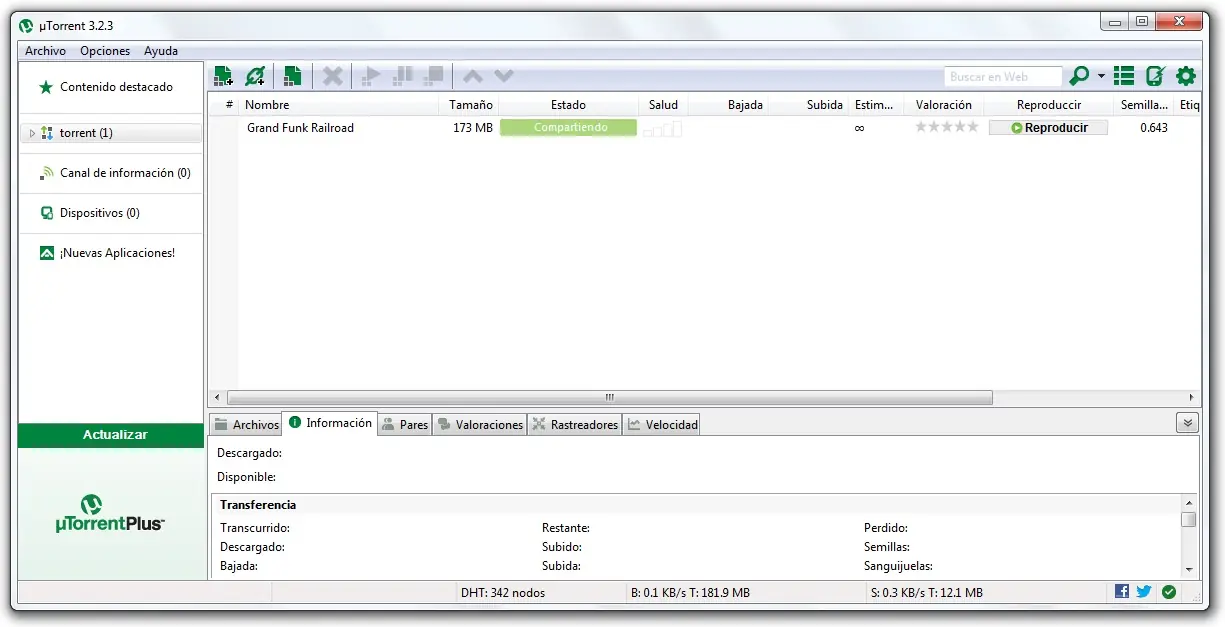Move torrent up in queue arrow

point(473,76)
